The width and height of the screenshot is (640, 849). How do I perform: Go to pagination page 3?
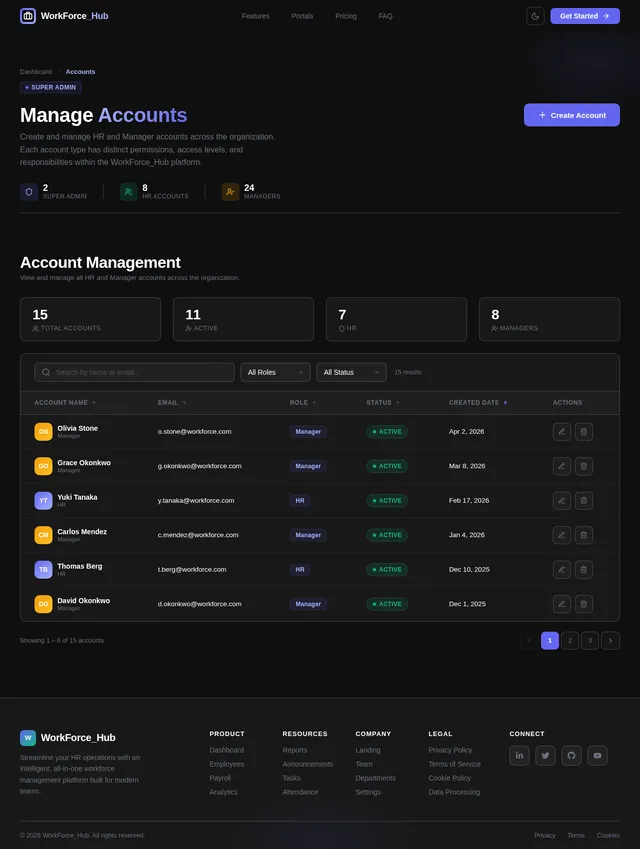click(590, 641)
